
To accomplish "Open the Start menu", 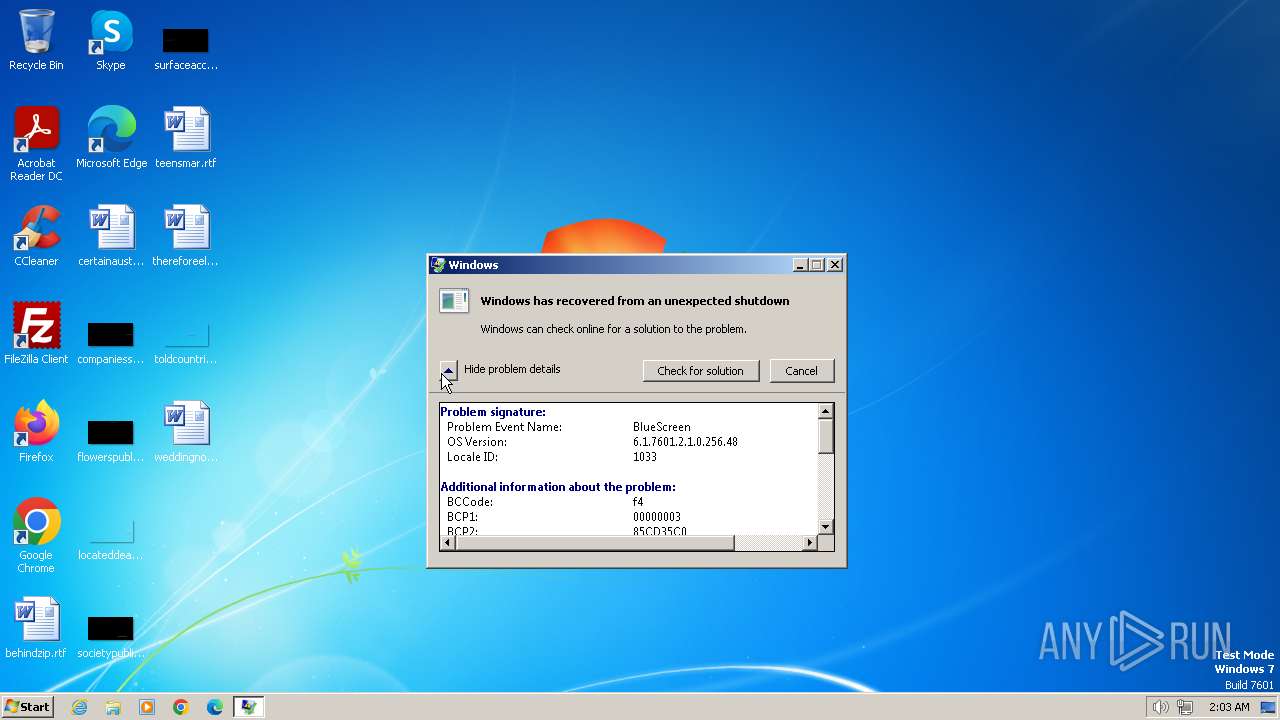I will coord(28,707).
